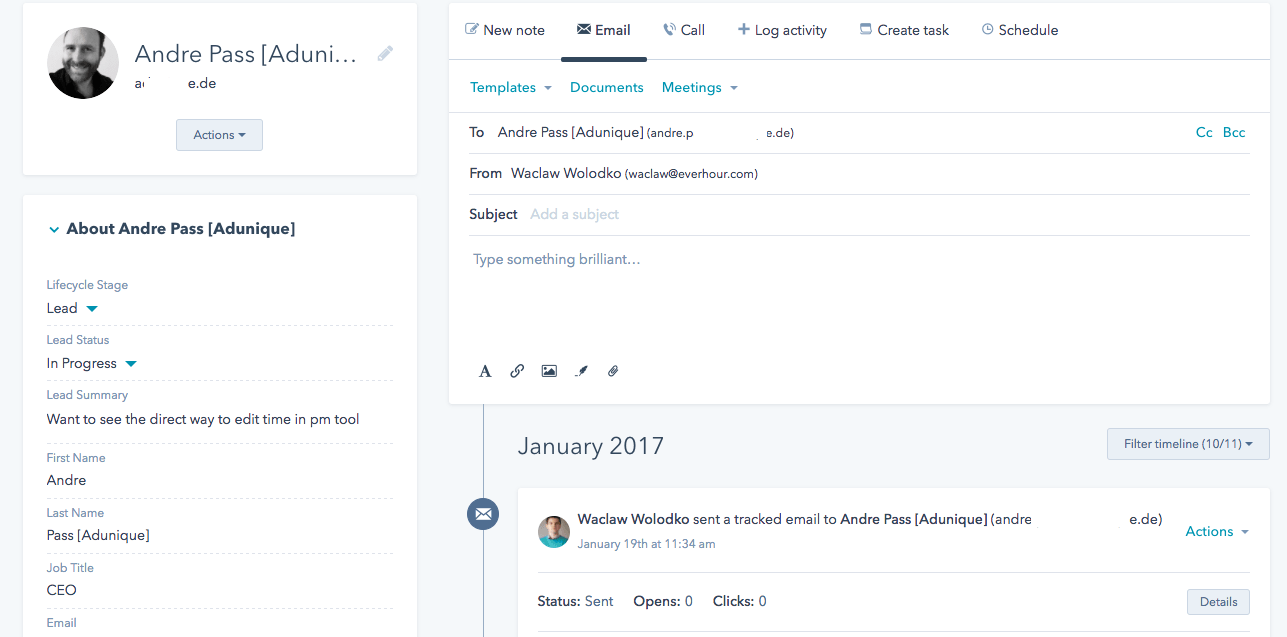This screenshot has width=1287, height=637.
Task: Collapse the About Andre Pass section
Action: (x=54, y=229)
